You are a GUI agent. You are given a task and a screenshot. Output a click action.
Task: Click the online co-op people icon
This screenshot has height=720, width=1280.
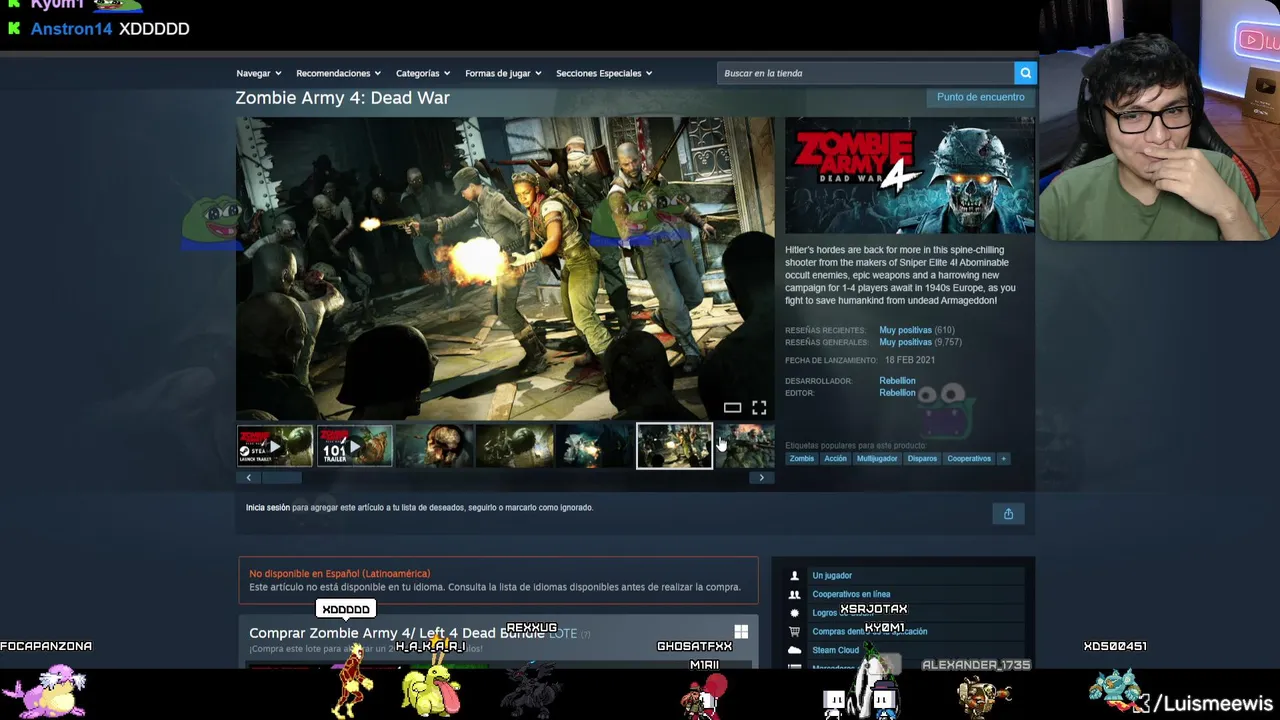click(x=794, y=594)
